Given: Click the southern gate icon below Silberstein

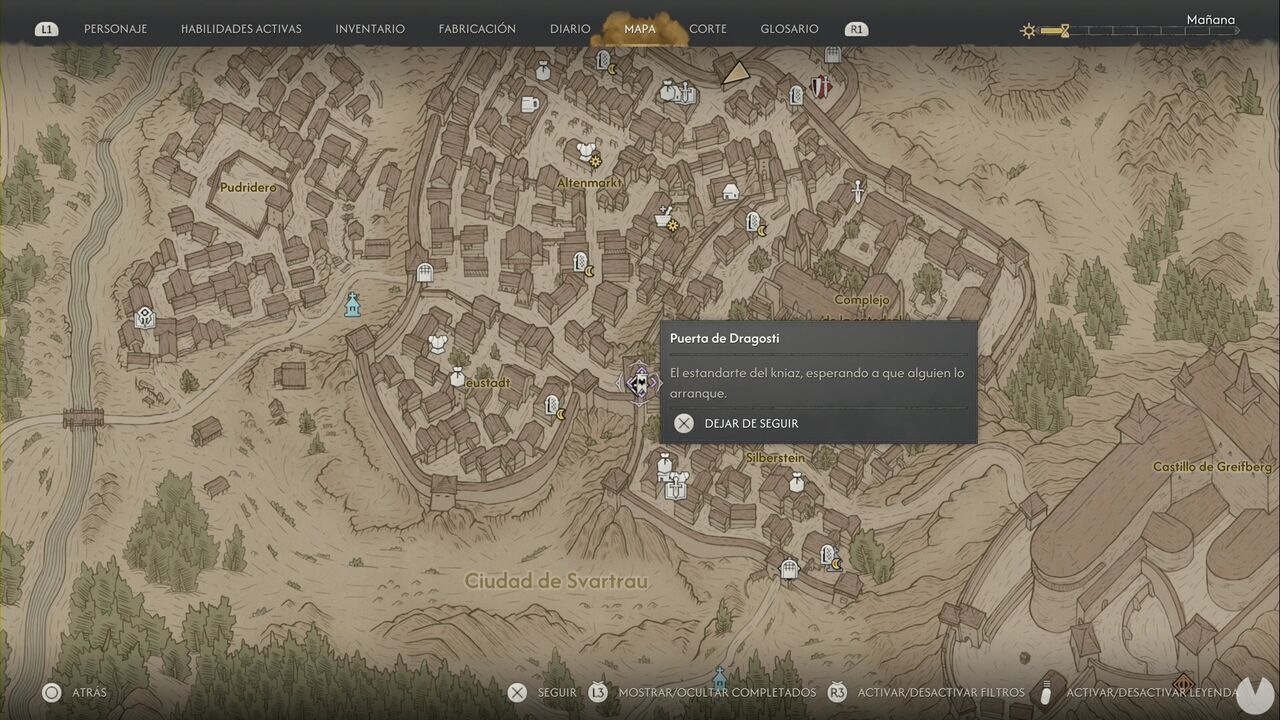Looking at the screenshot, I should 789,569.
